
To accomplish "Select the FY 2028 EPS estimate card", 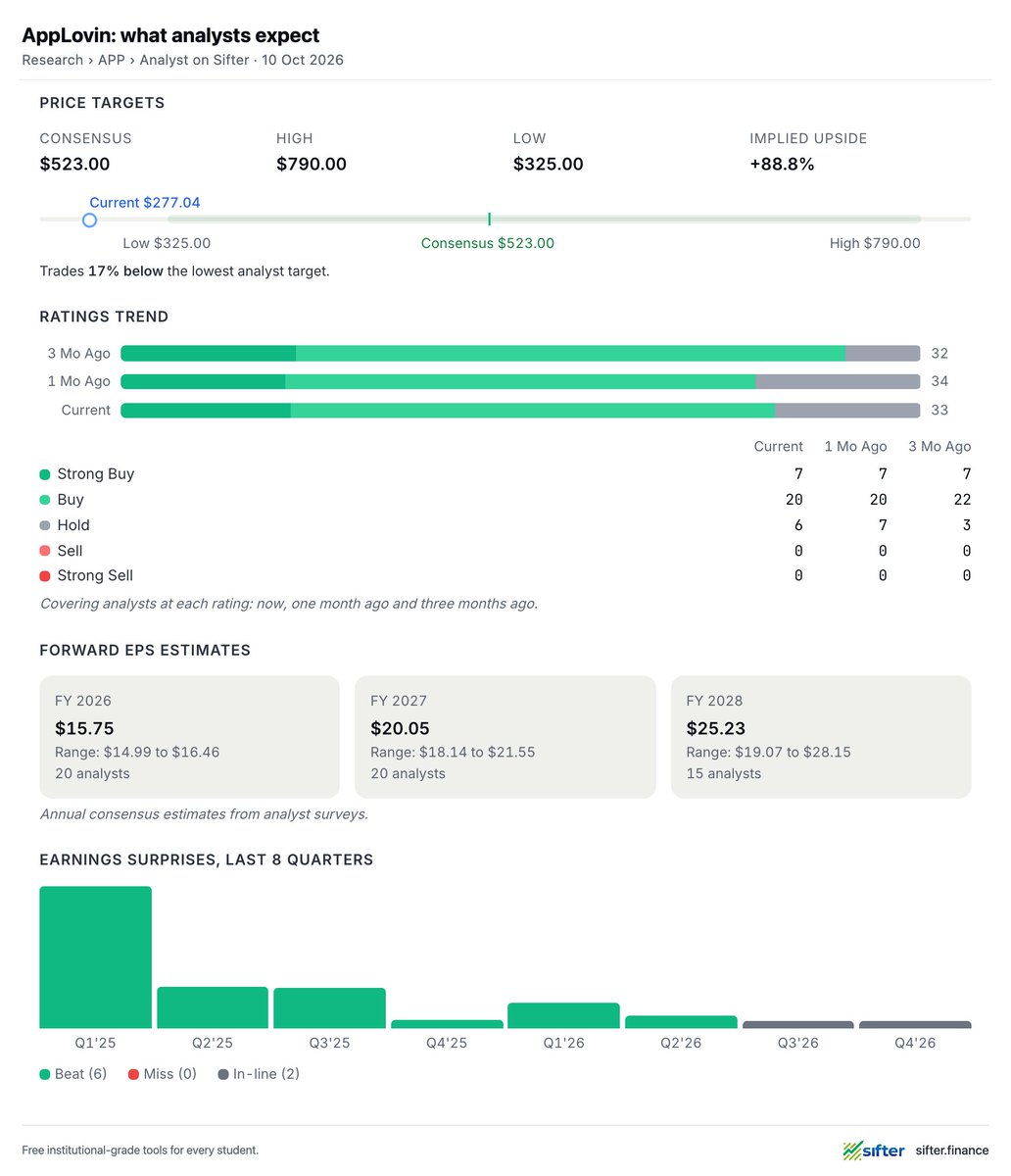I will click(x=821, y=737).
